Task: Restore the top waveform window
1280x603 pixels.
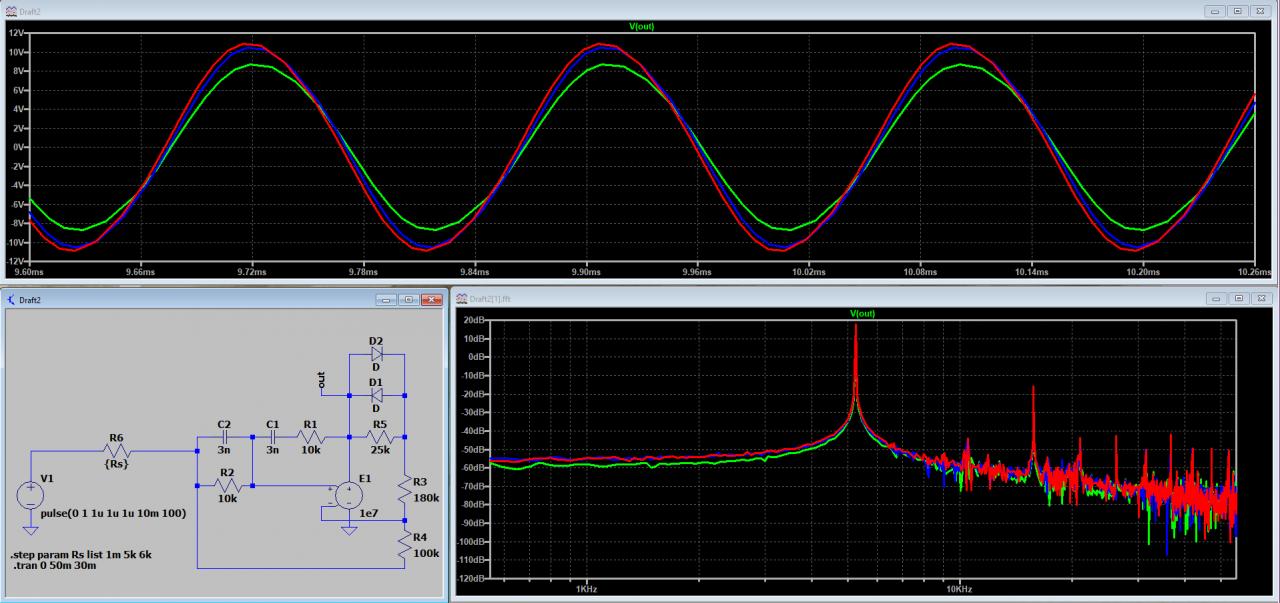Action: tap(1238, 11)
